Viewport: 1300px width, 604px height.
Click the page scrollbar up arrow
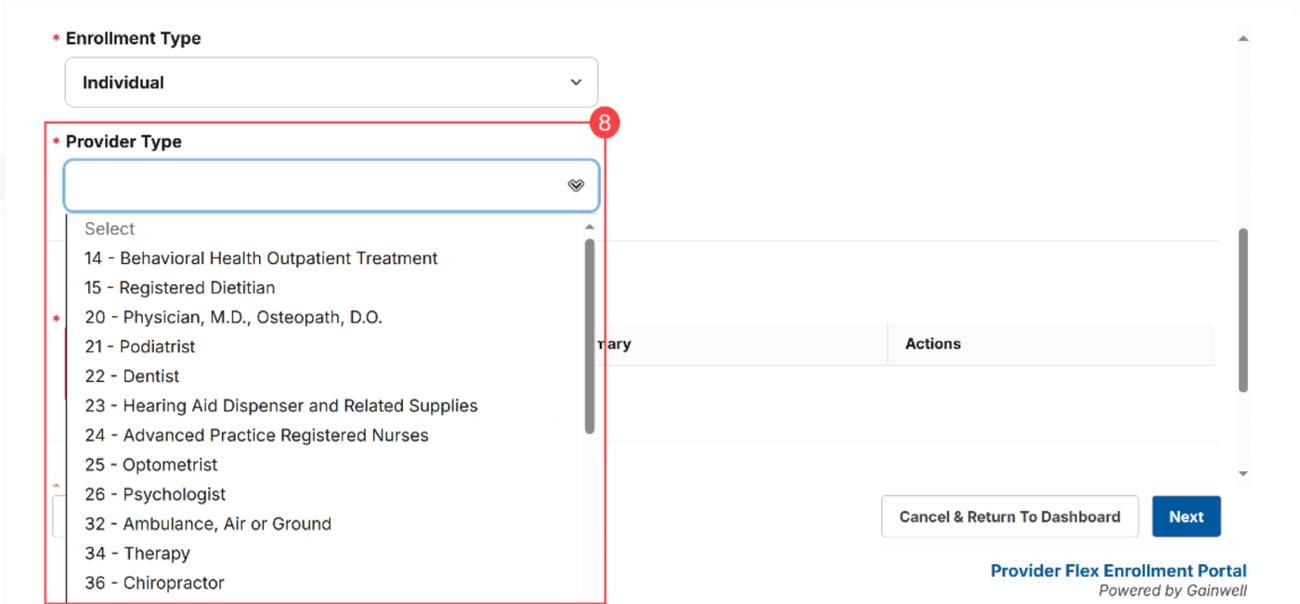(1243, 38)
